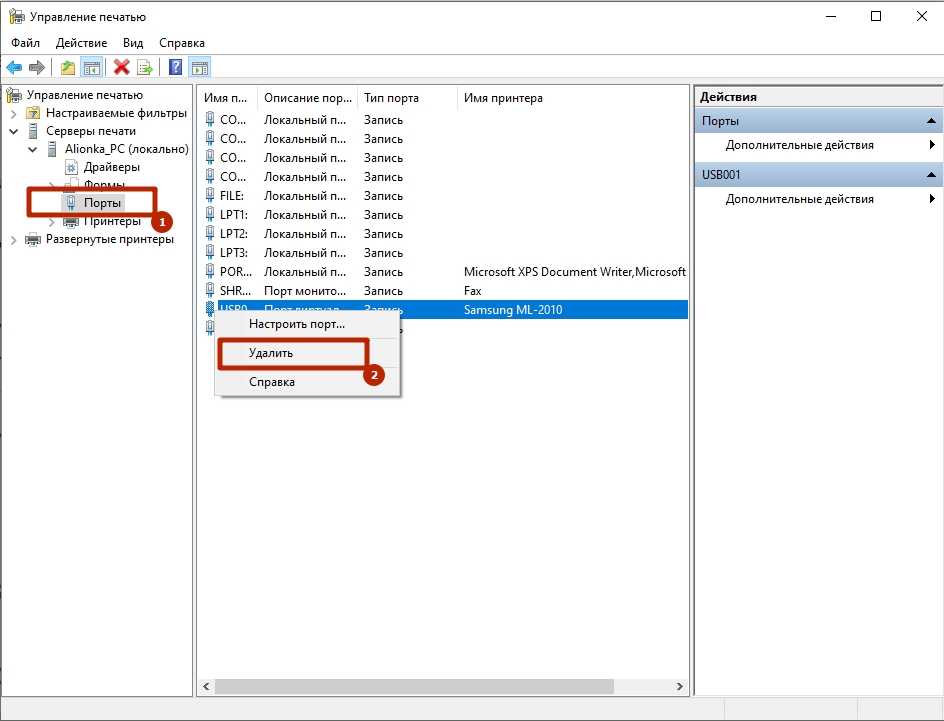Select Управление печатью root tree item
944x721 pixels.
click(x=85, y=95)
